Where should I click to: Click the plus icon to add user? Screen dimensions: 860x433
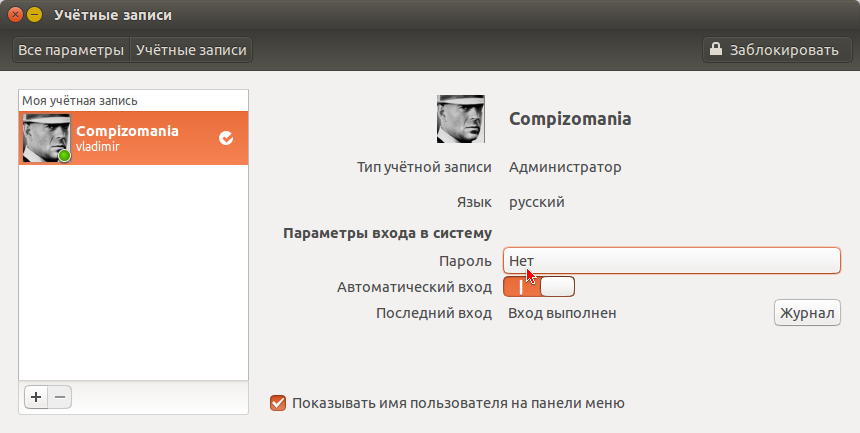pyautogui.click(x=36, y=397)
